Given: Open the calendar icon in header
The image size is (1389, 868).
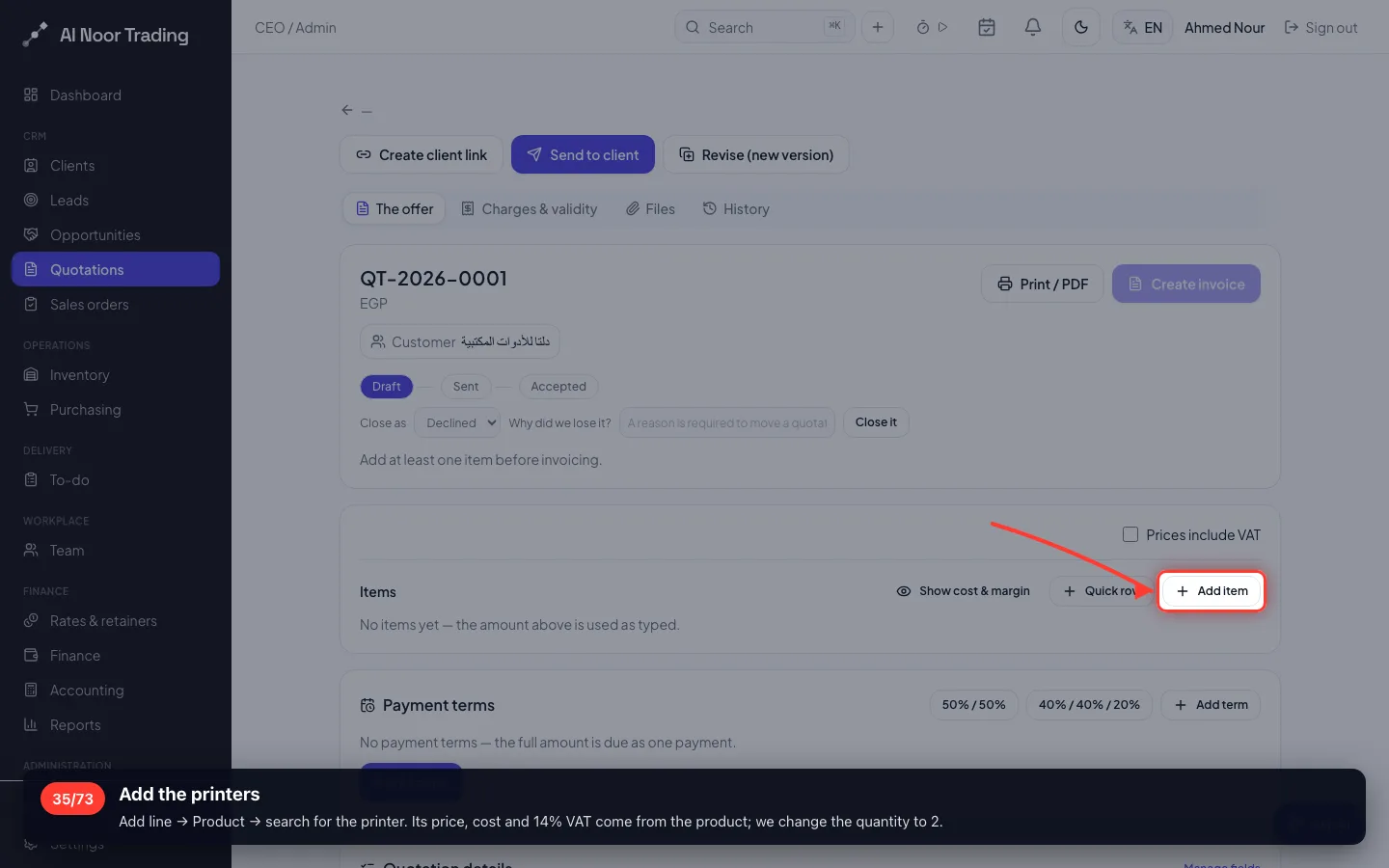Looking at the screenshot, I should (x=987, y=27).
